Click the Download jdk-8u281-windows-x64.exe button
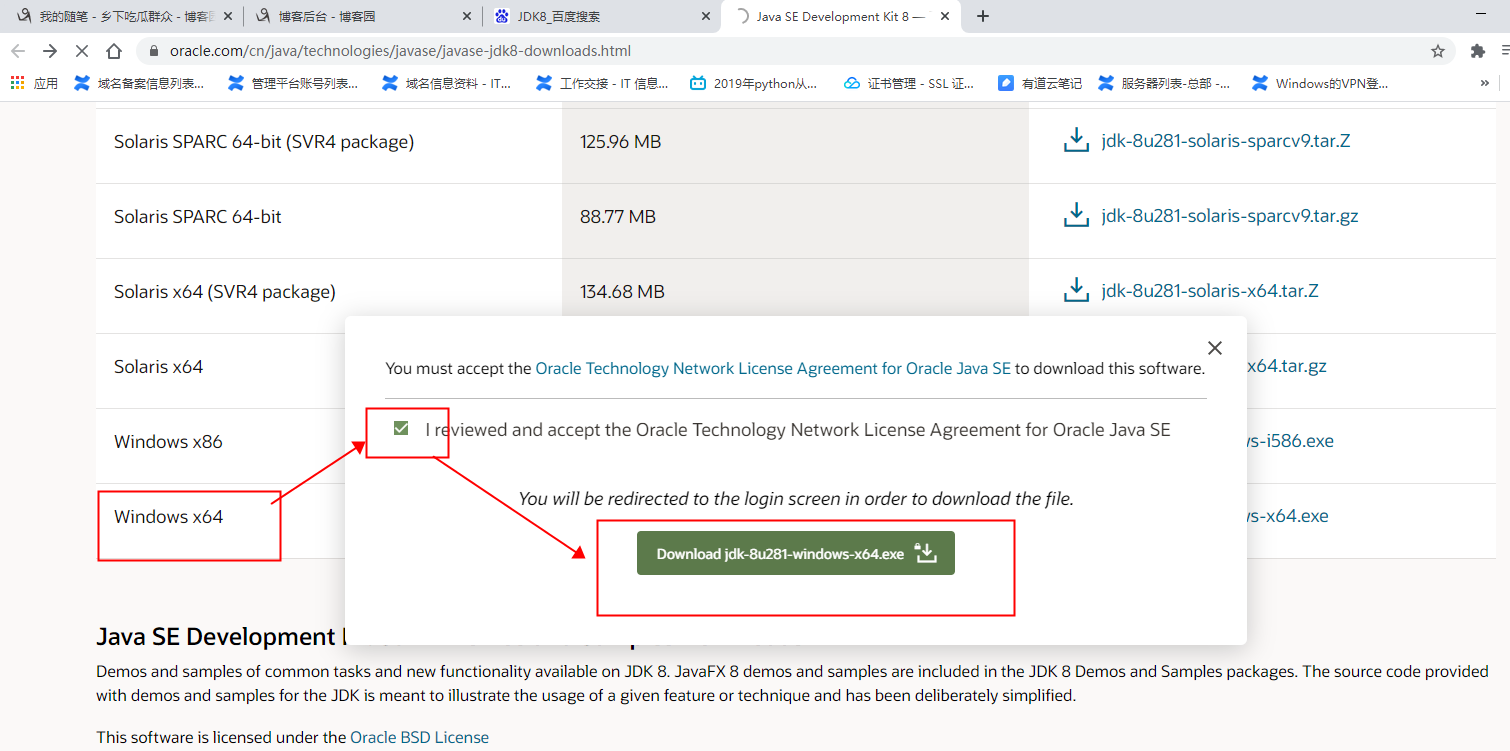The image size is (1510, 751). [x=796, y=553]
